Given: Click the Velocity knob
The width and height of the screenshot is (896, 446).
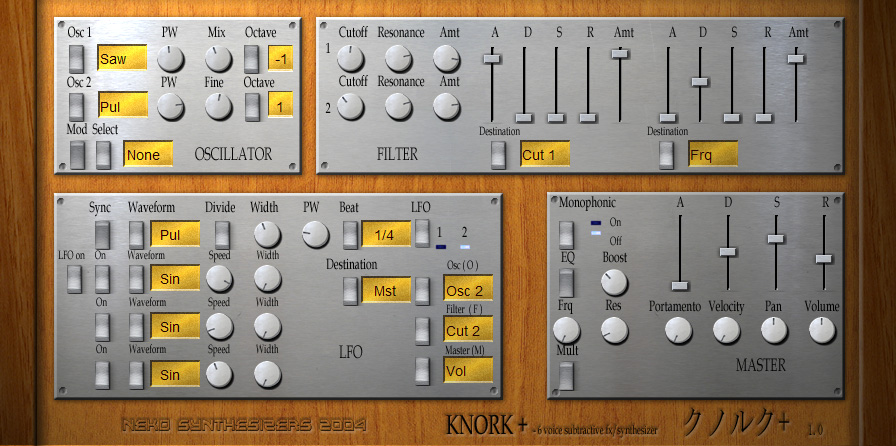Looking at the screenshot, I should [726, 330].
